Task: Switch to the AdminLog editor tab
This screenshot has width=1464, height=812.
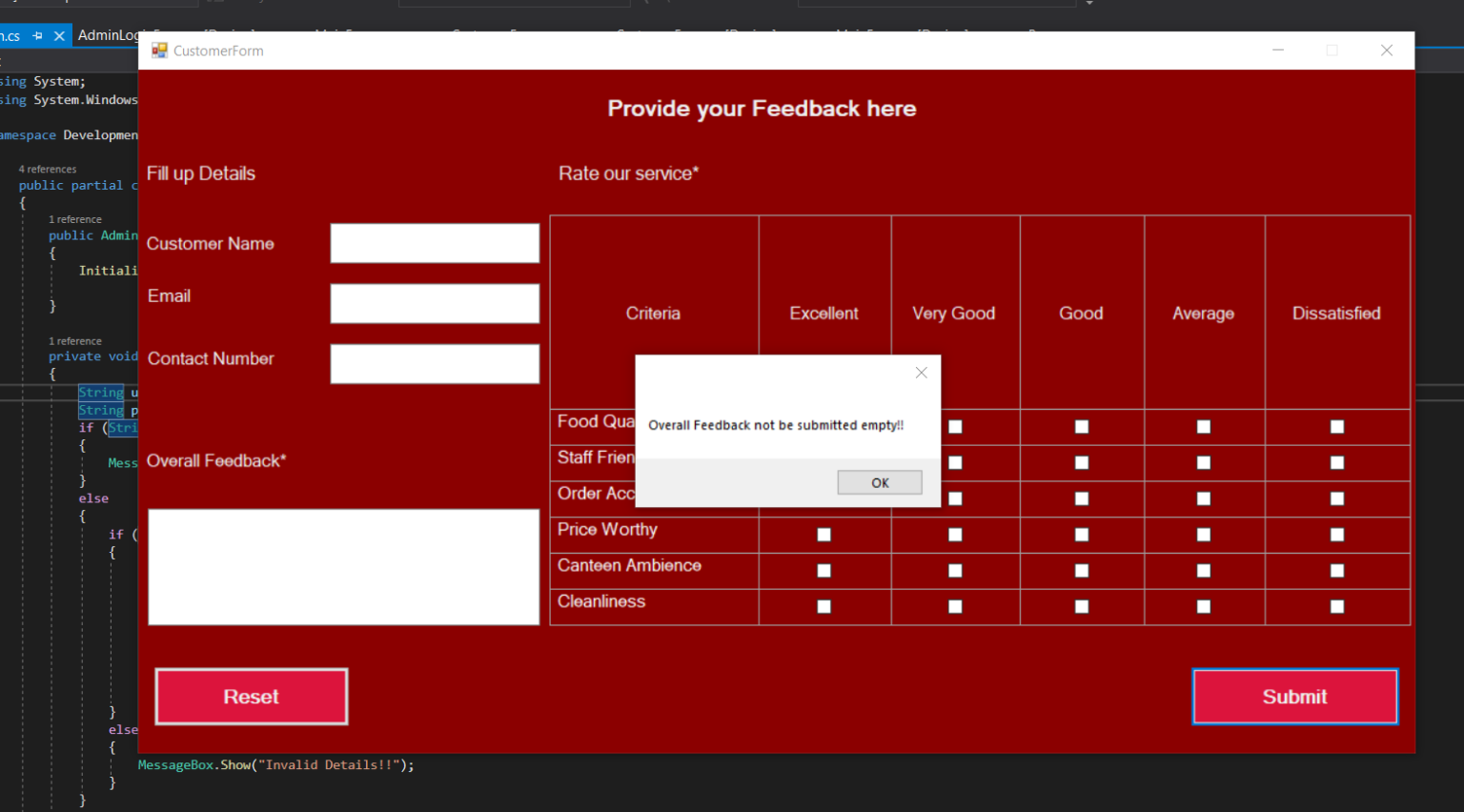Action: point(107,35)
